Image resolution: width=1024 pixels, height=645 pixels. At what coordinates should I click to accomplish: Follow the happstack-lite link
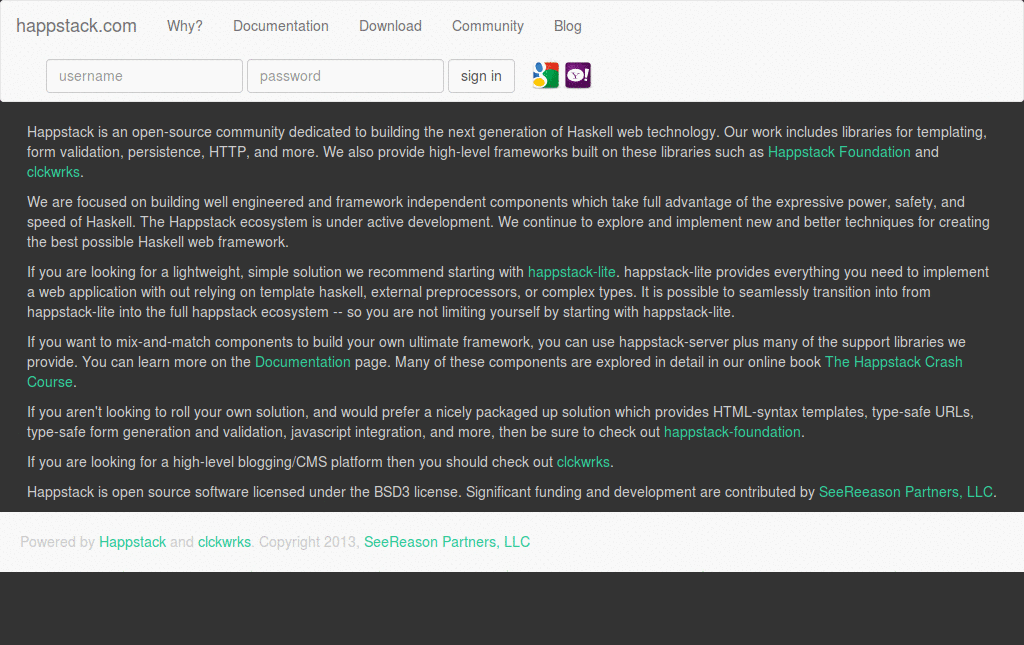(571, 272)
